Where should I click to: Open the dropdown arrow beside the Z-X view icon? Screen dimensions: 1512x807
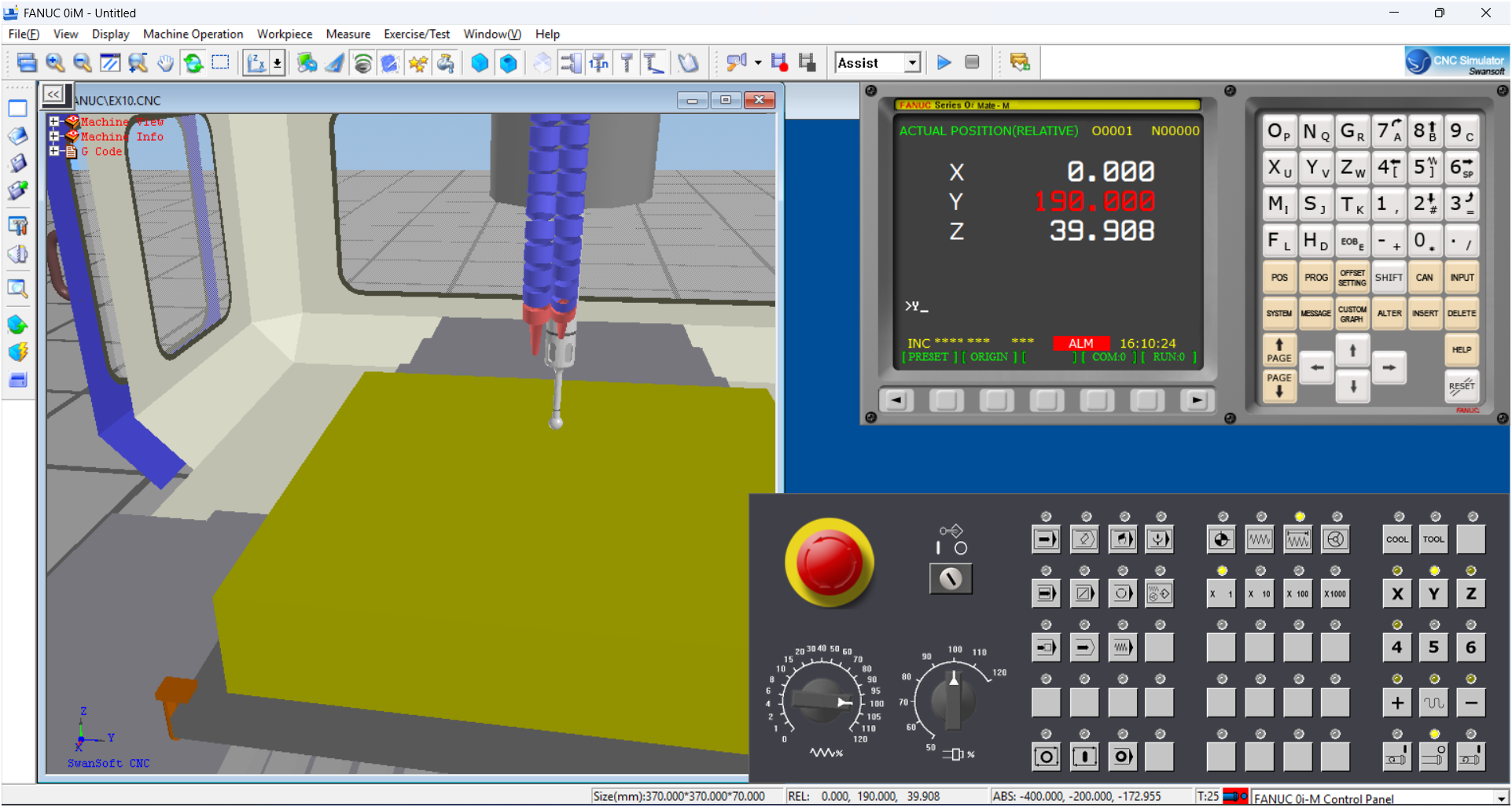click(277, 63)
